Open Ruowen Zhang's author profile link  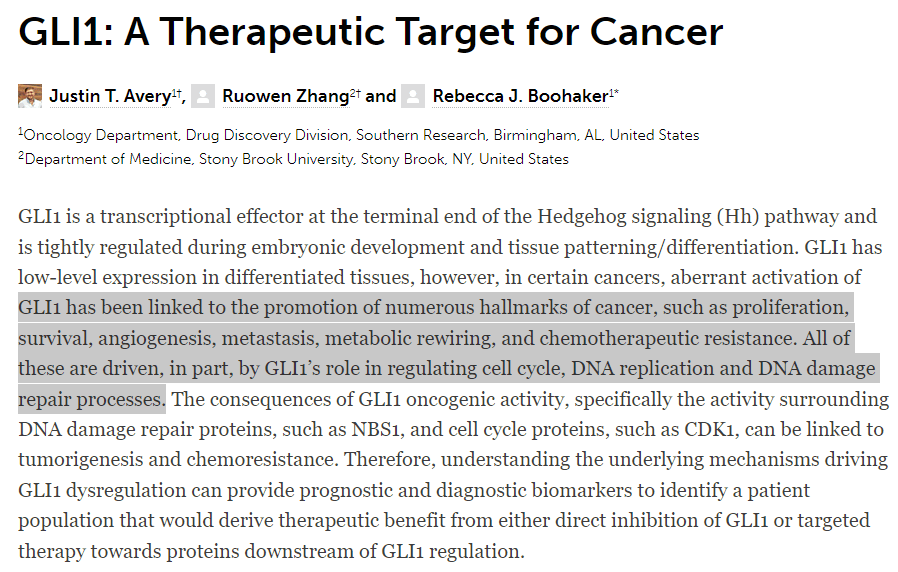pyautogui.click(x=284, y=96)
